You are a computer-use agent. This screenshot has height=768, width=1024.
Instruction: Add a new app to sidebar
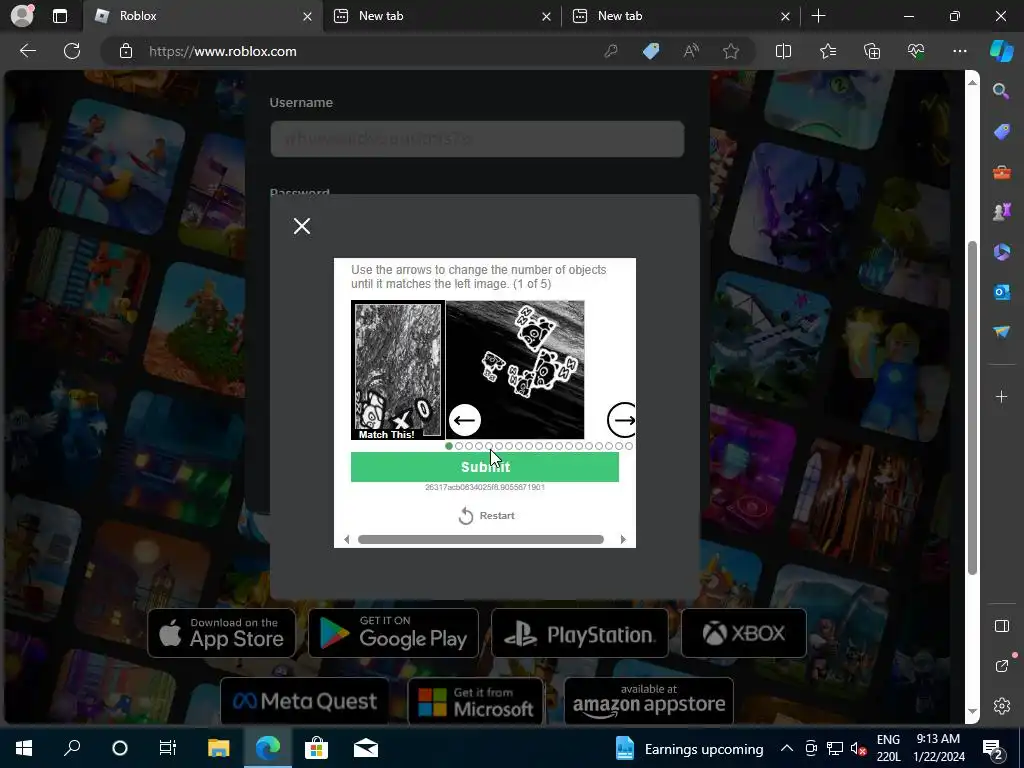1001,396
